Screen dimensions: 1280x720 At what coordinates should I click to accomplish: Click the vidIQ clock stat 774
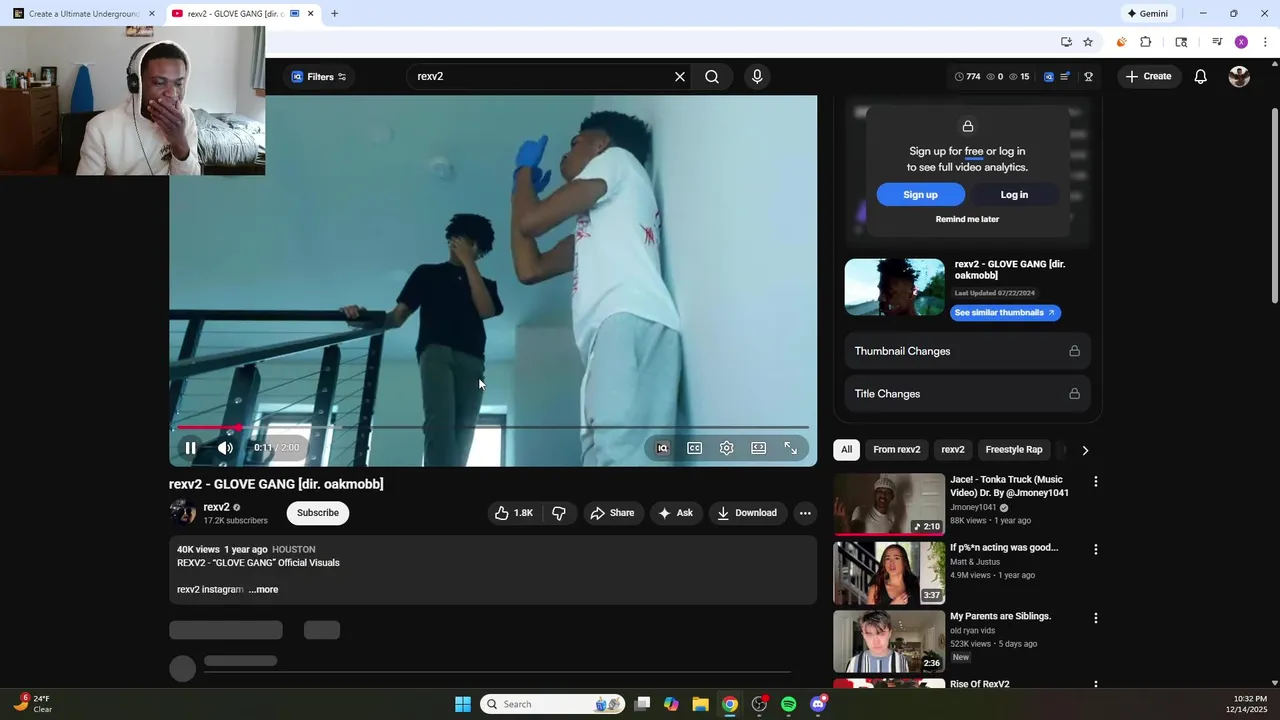(967, 77)
